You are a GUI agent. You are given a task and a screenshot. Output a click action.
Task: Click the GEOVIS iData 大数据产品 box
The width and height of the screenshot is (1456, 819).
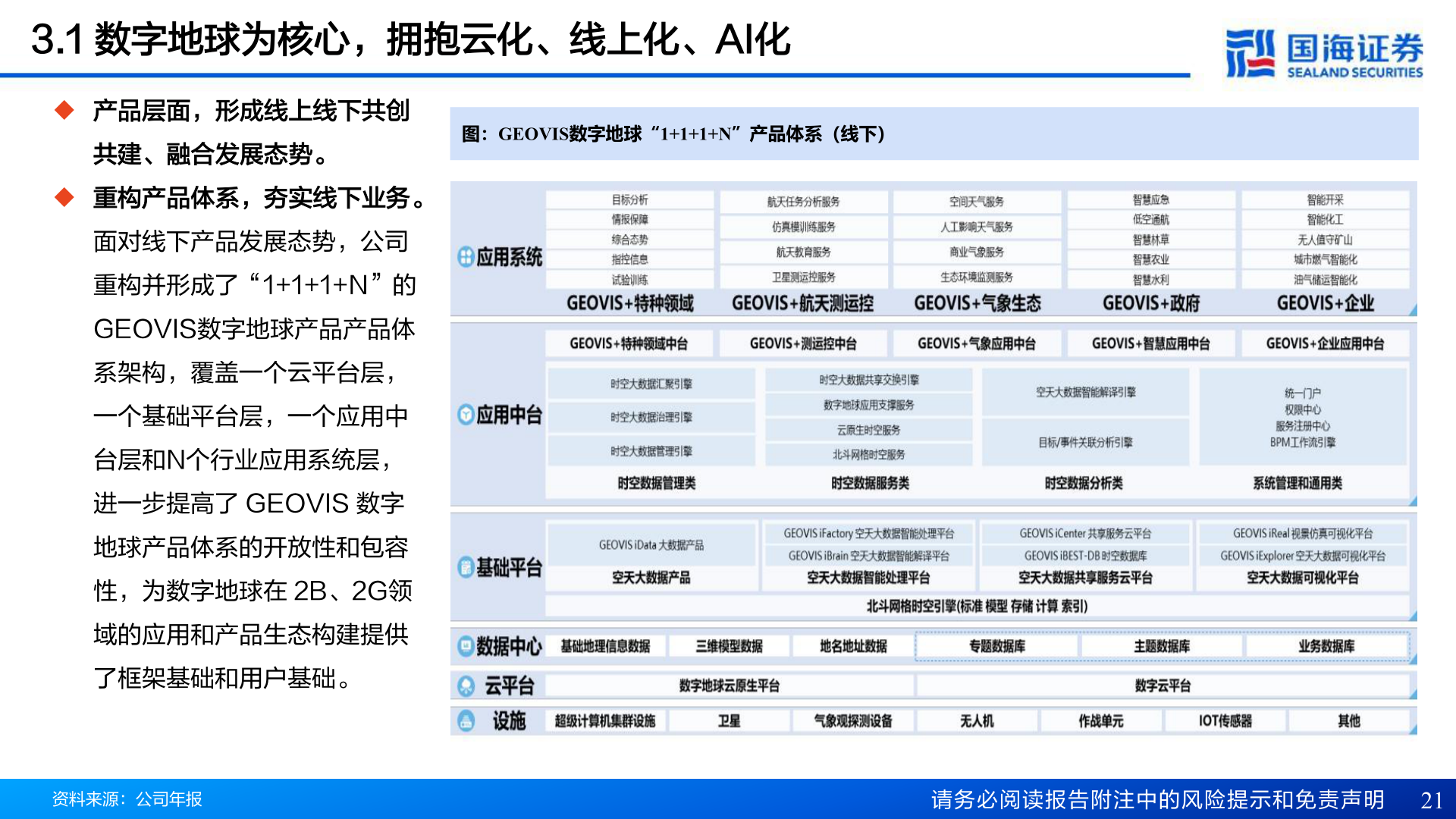coord(651,545)
